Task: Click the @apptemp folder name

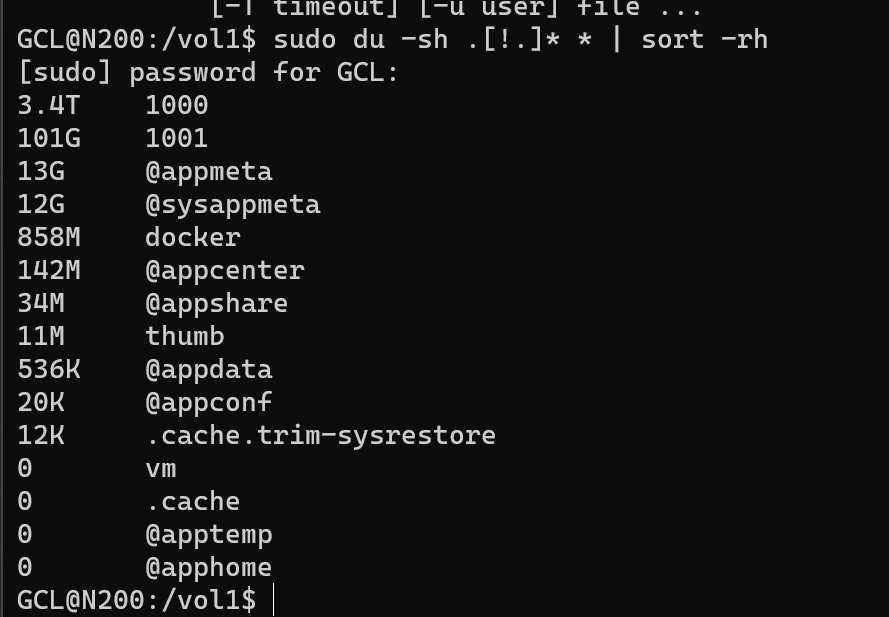Action: point(208,535)
